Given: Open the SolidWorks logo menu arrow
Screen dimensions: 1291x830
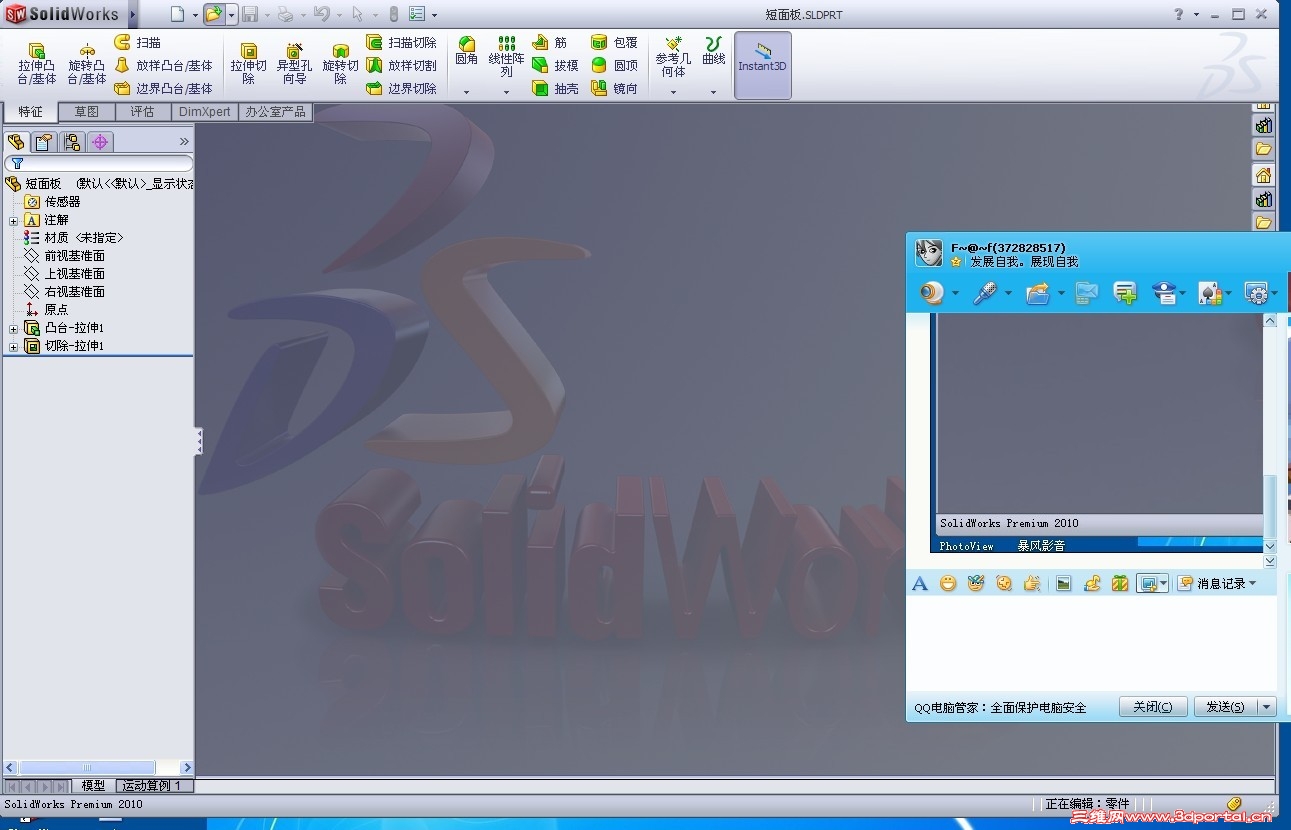Looking at the screenshot, I should click(133, 14).
